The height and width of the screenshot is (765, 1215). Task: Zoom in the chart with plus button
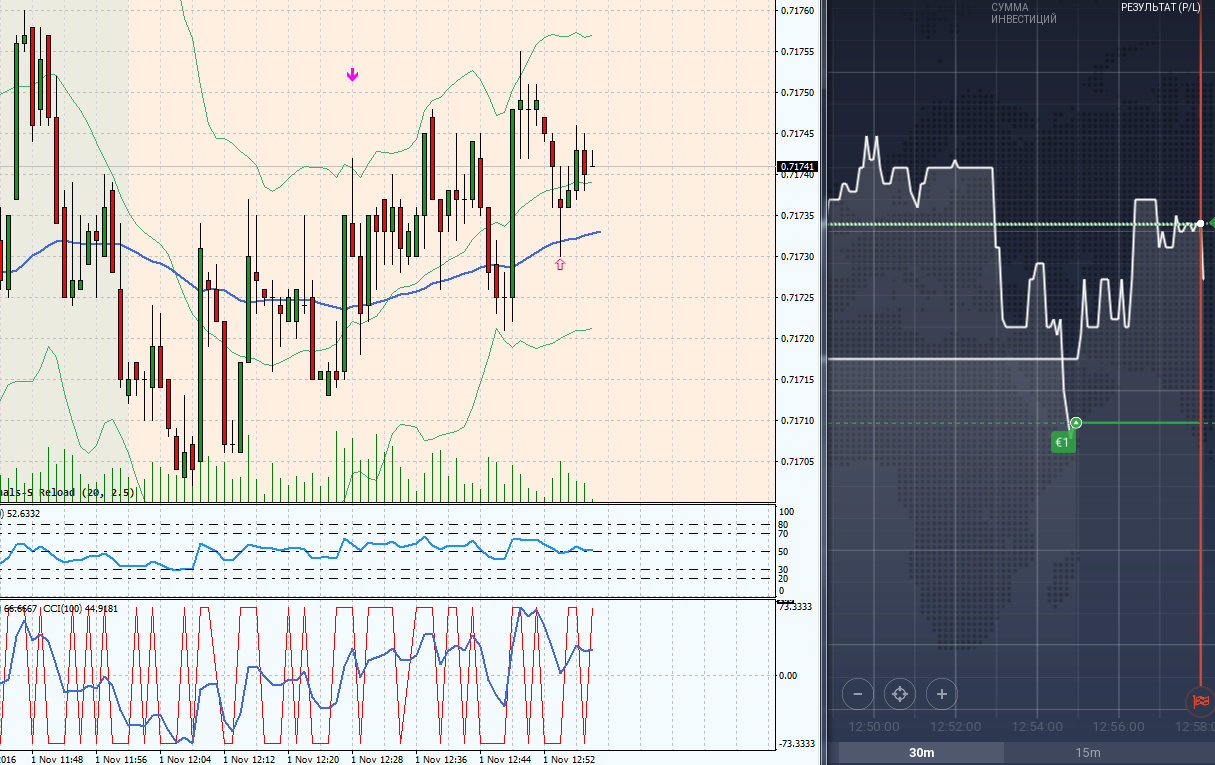(941, 693)
